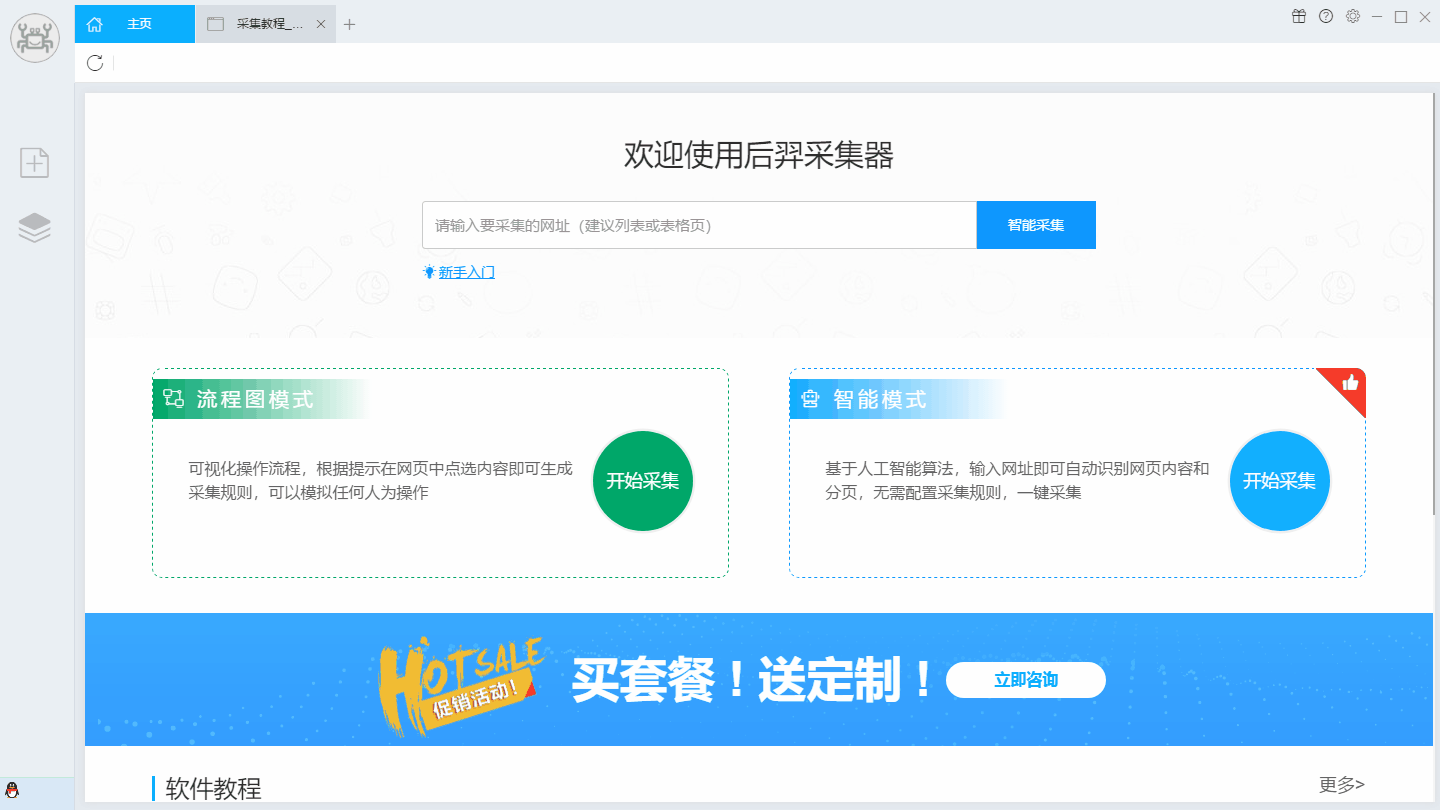Click the 软件教程 section heading
The width and height of the screenshot is (1440, 810).
[214, 789]
